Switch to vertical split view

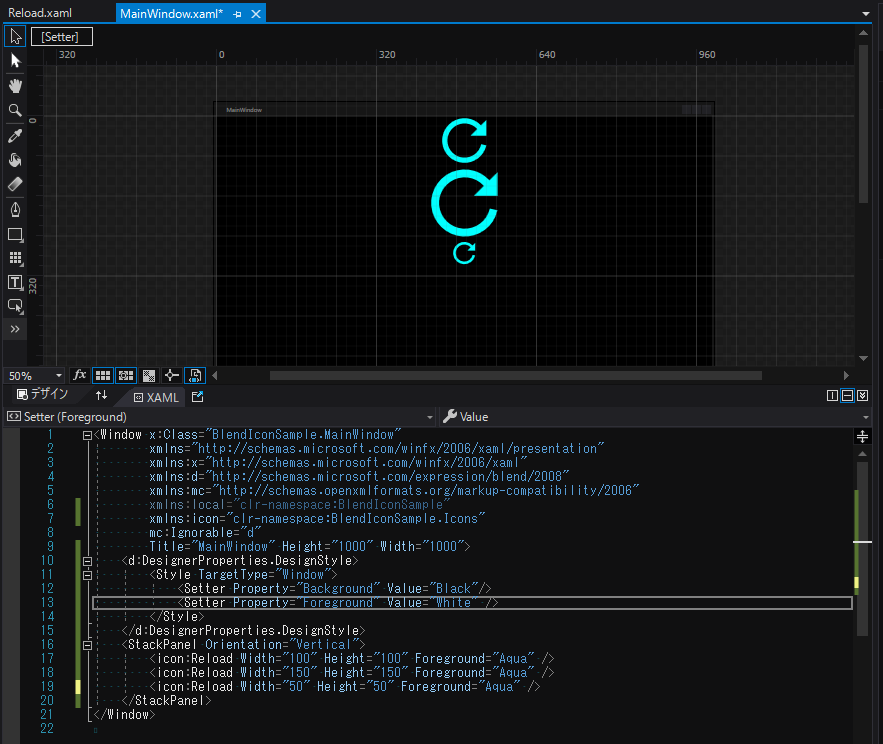pos(832,396)
